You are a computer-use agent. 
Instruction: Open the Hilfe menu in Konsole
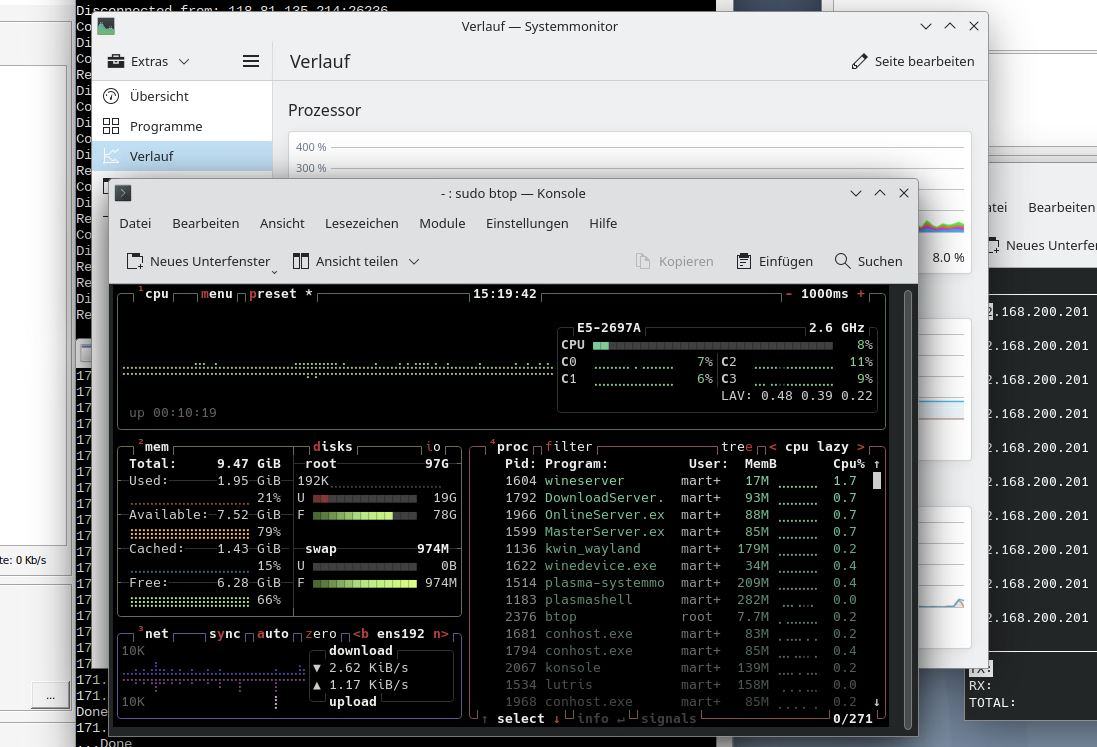tap(603, 224)
